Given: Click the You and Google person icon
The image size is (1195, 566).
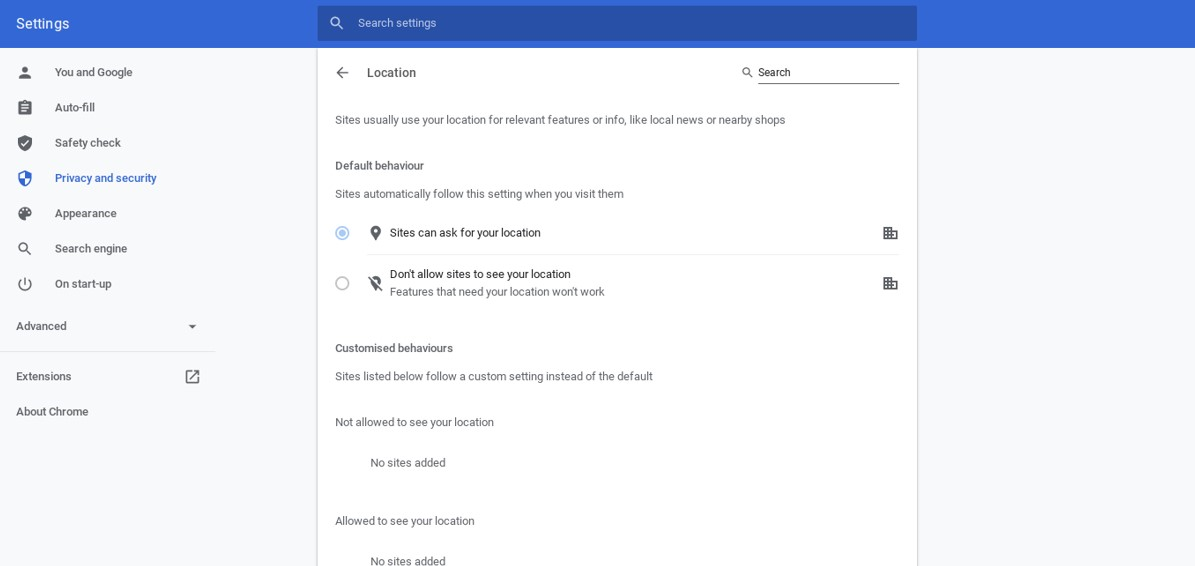Looking at the screenshot, I should [25, 72].
